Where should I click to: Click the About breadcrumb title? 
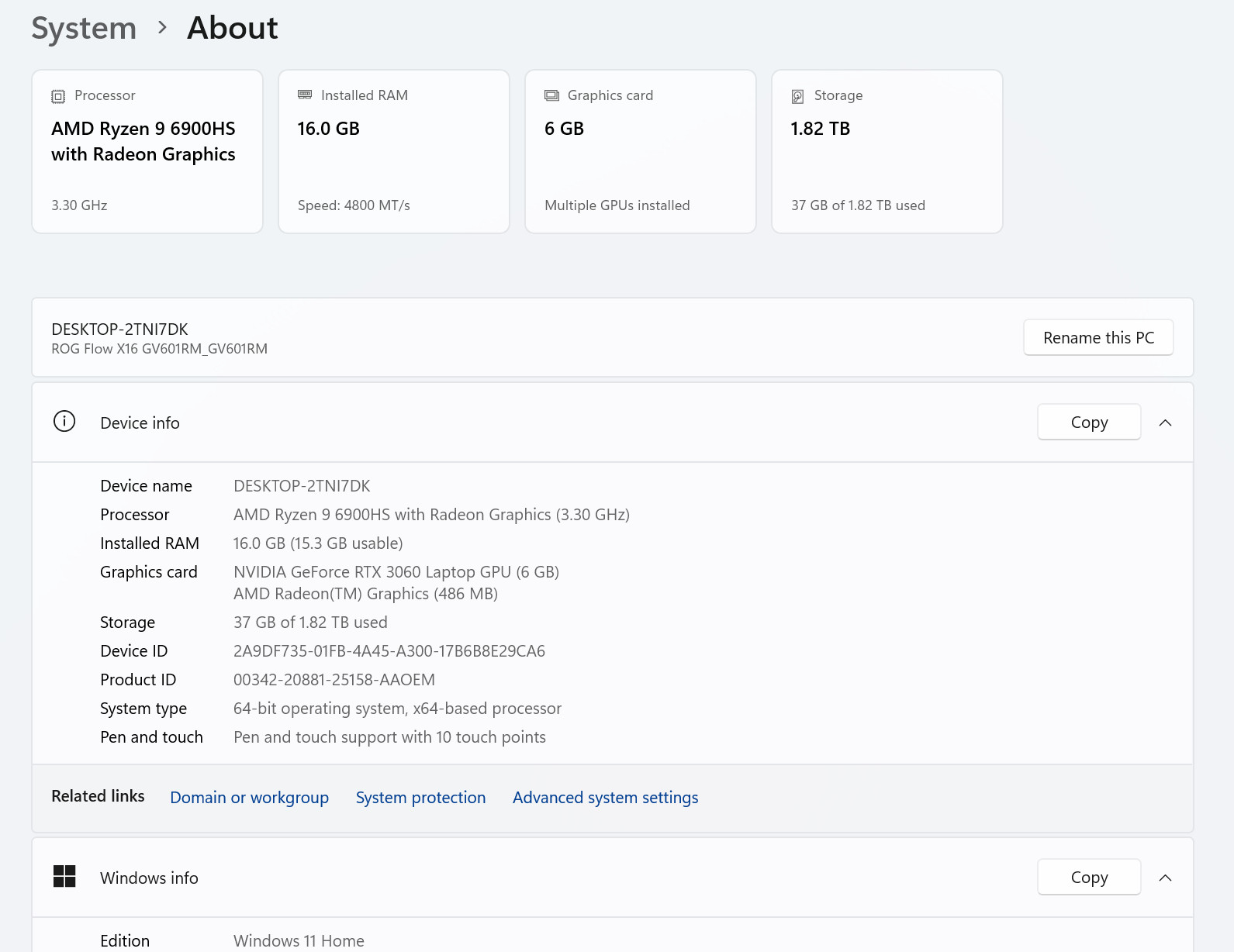[233, 28]
